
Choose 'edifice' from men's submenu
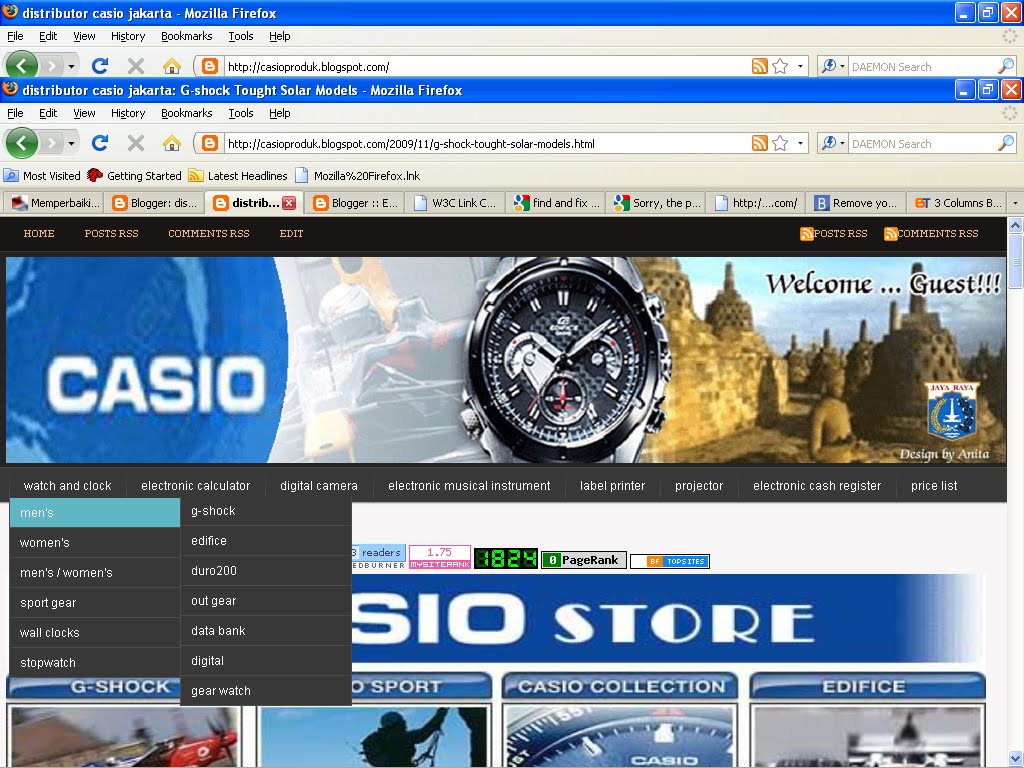point(266,541)
